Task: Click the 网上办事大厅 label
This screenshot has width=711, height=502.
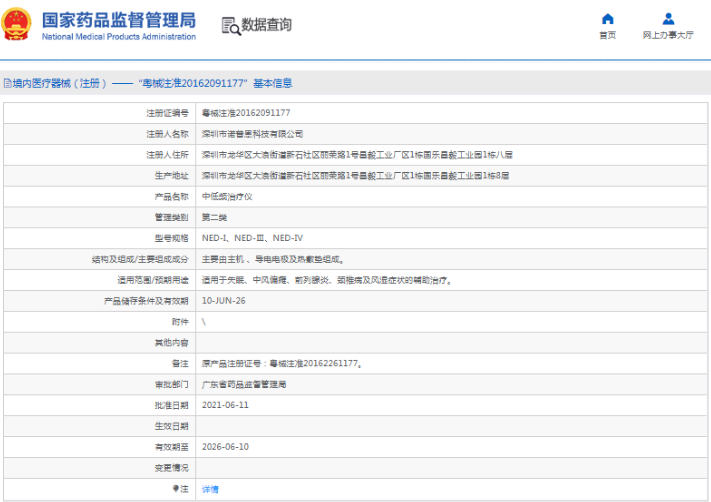Action: [x=668, y=35]
